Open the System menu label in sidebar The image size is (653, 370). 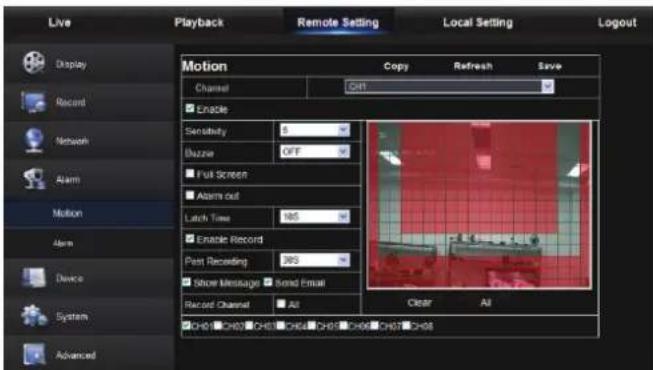click(72, 317)
